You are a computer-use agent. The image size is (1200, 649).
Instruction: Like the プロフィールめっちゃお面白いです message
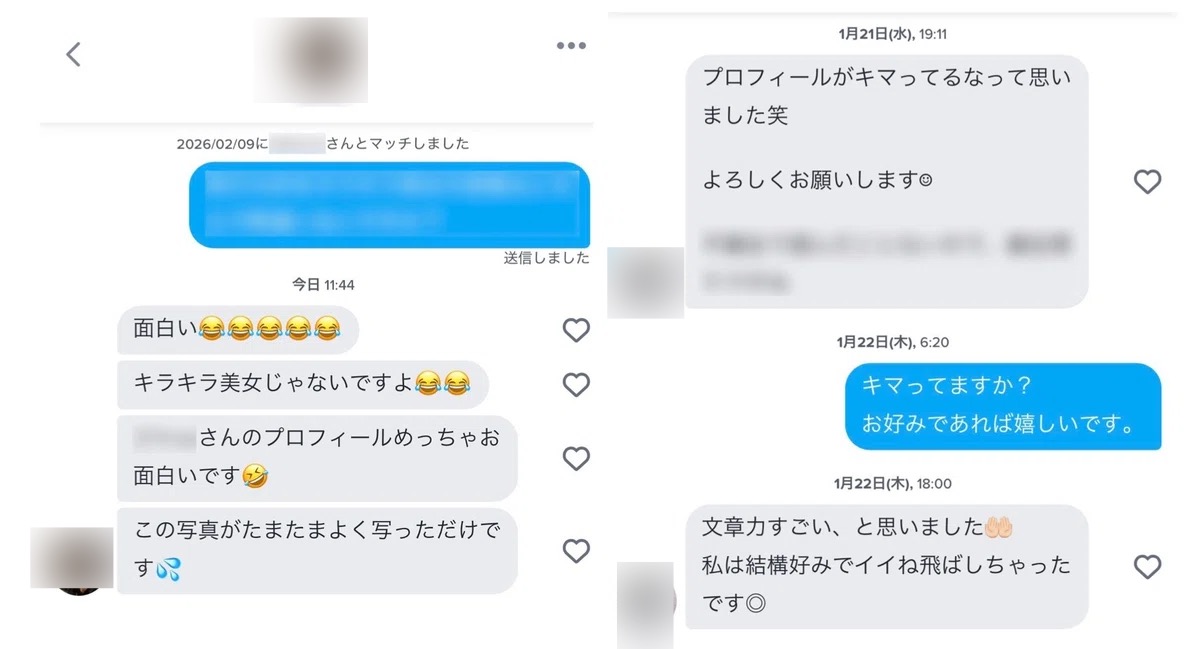[576, 459]
